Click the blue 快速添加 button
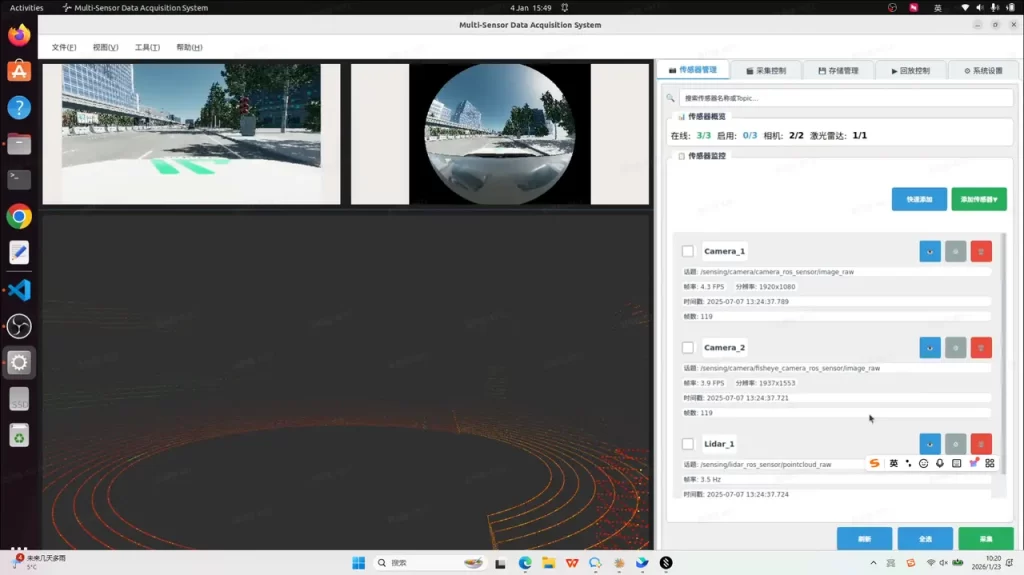The width and height of the screenshot is (1024, 575). pyautogui.click(x=919, y=199)
